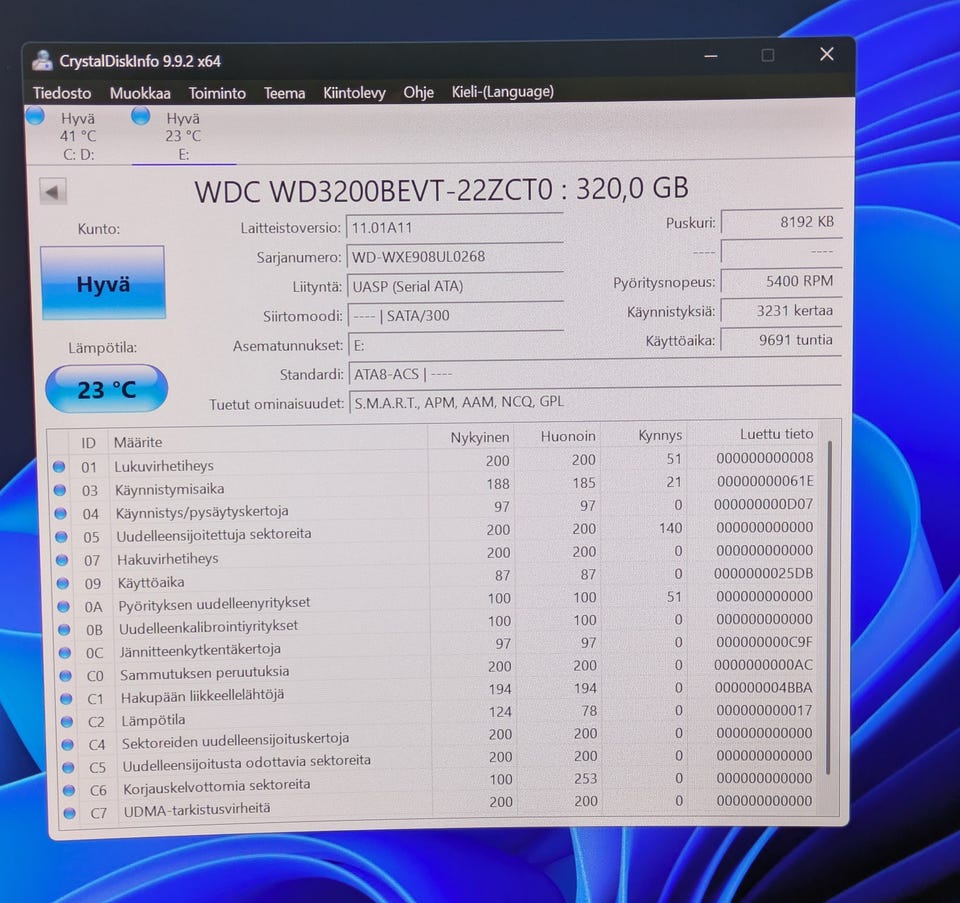Open the Ohje menu
This screenshot has width=960, height=903.
coord(419,92)
